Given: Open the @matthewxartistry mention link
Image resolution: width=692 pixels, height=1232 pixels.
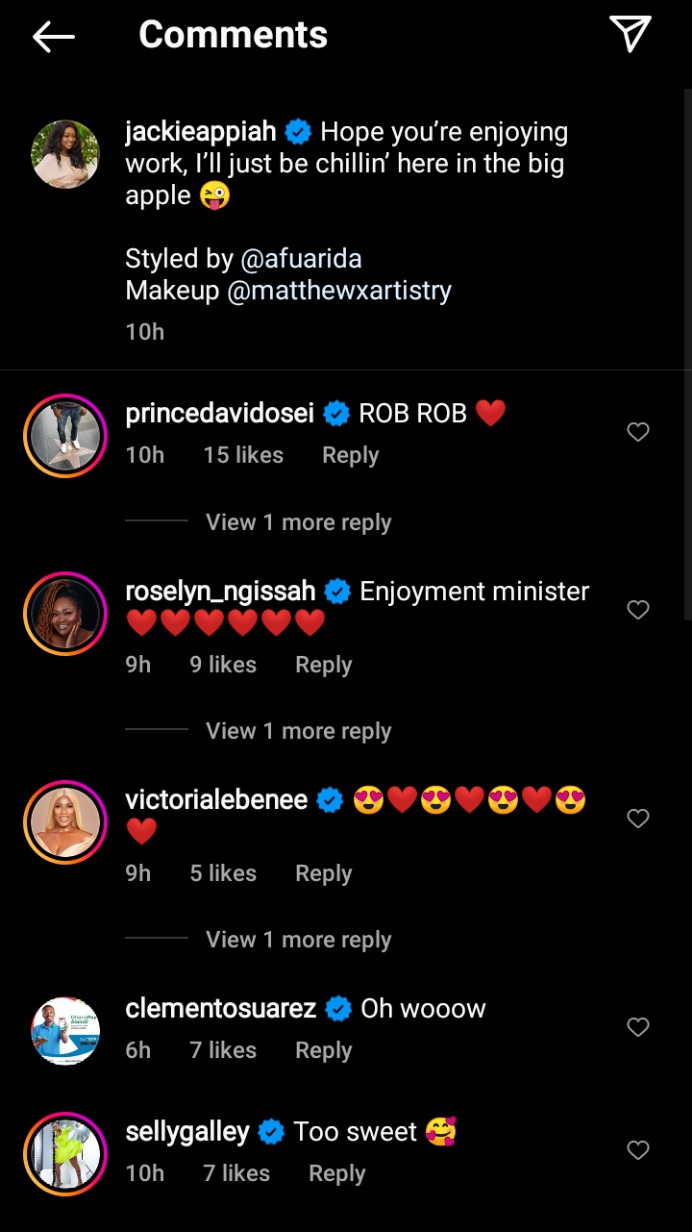Looking at the screenshot, I should [339, 291].
